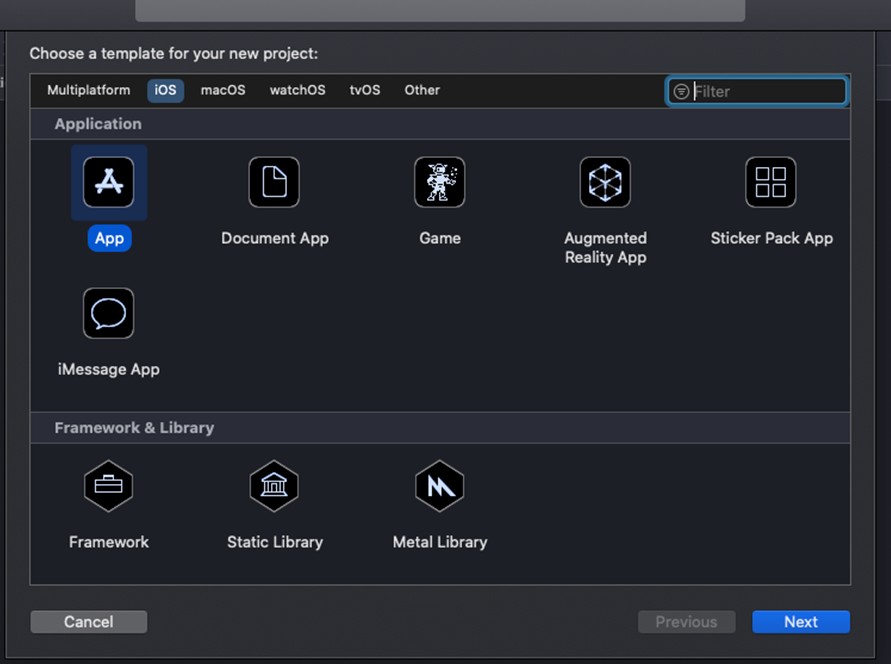Click the Previous button

[686, 622]
